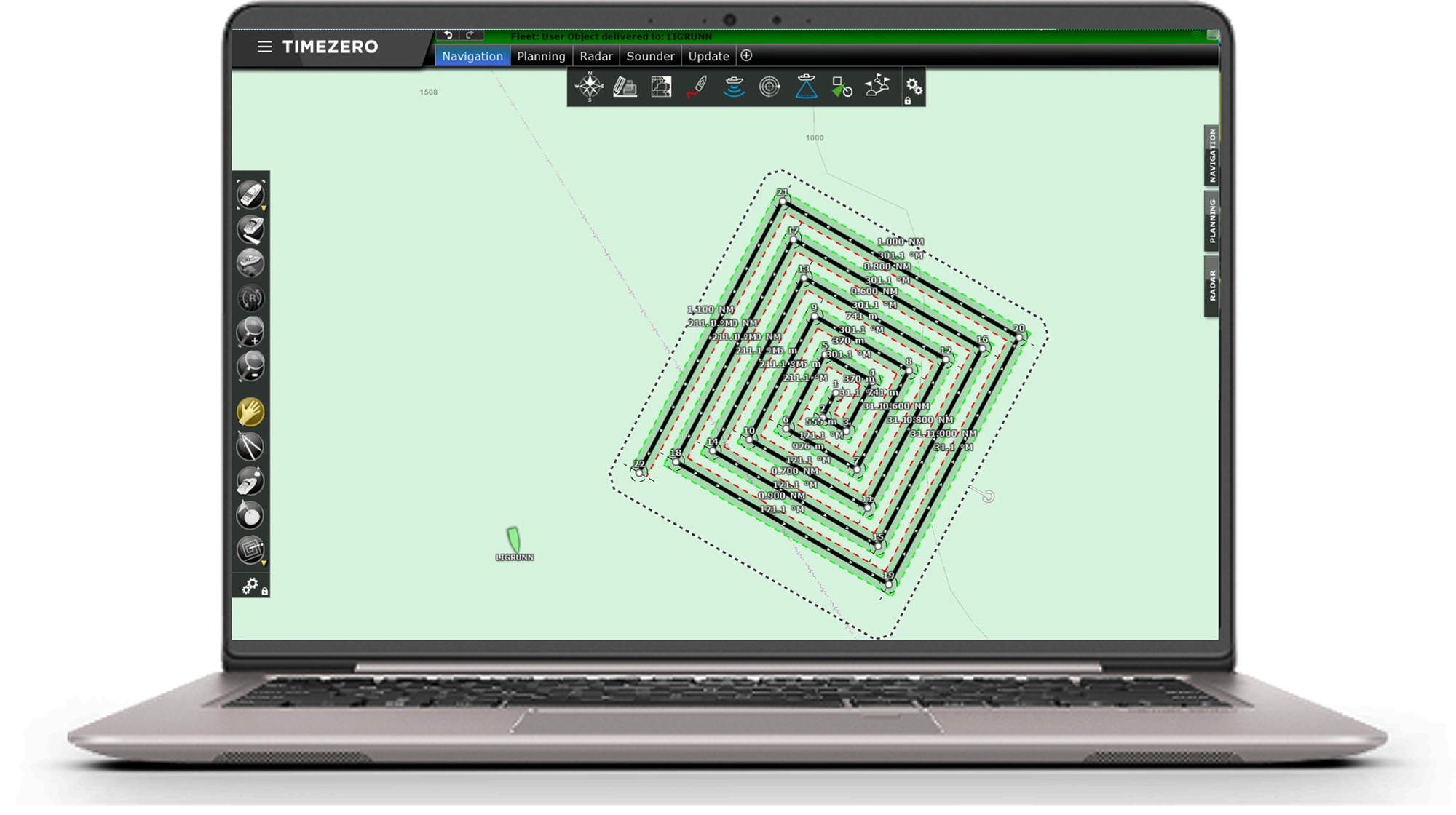1456x815 pixels.
Task: Click the zoom in magnifier tool
Action: [250, 332]
